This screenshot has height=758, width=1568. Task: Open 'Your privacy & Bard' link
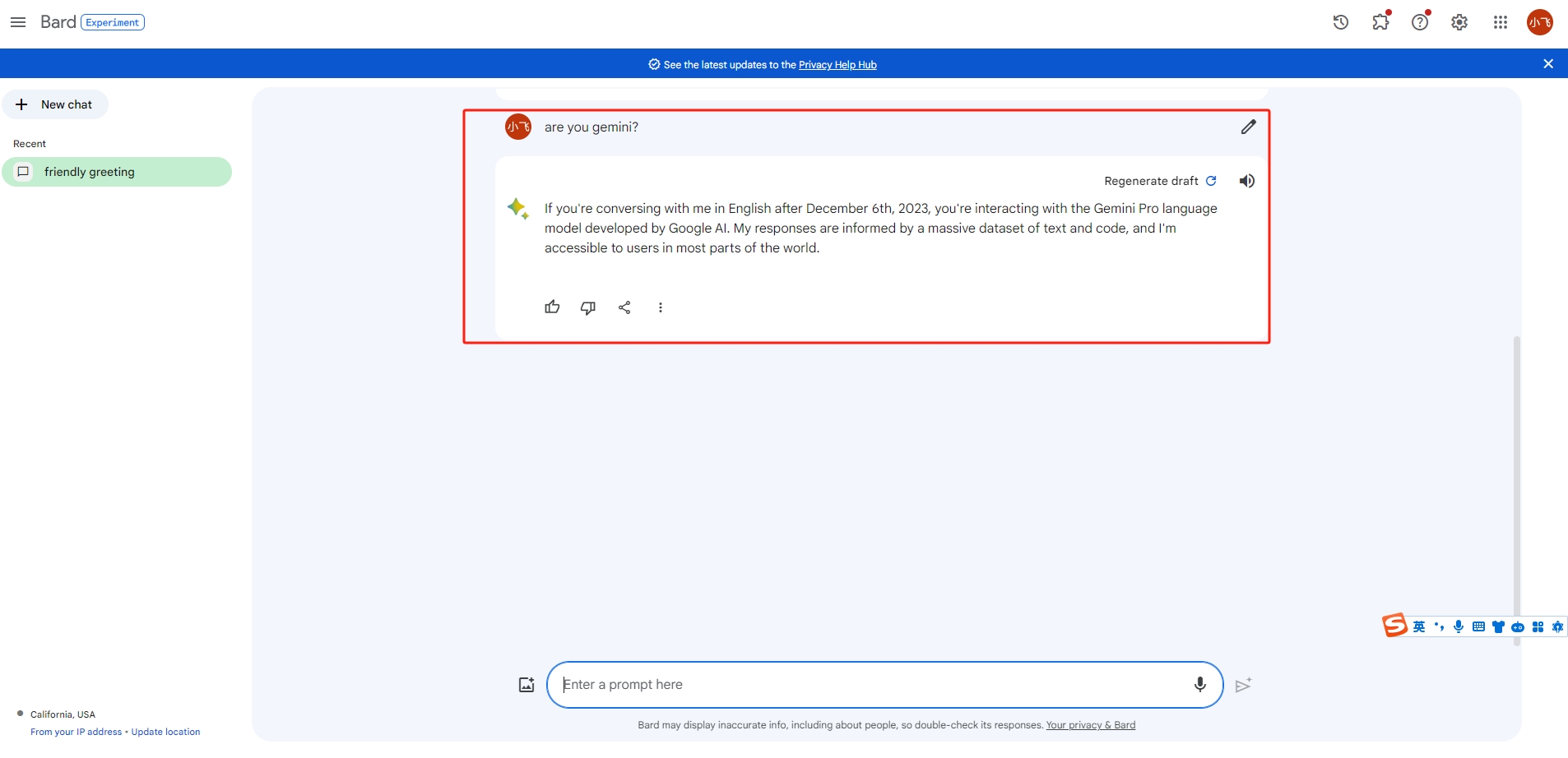[1091, 725]
